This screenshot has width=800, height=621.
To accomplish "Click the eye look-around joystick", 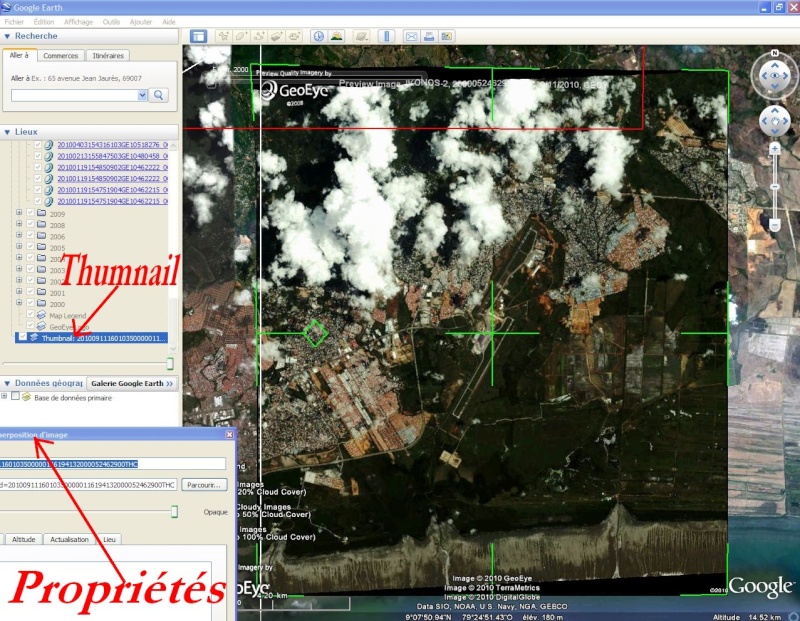I will coord(774,76).
